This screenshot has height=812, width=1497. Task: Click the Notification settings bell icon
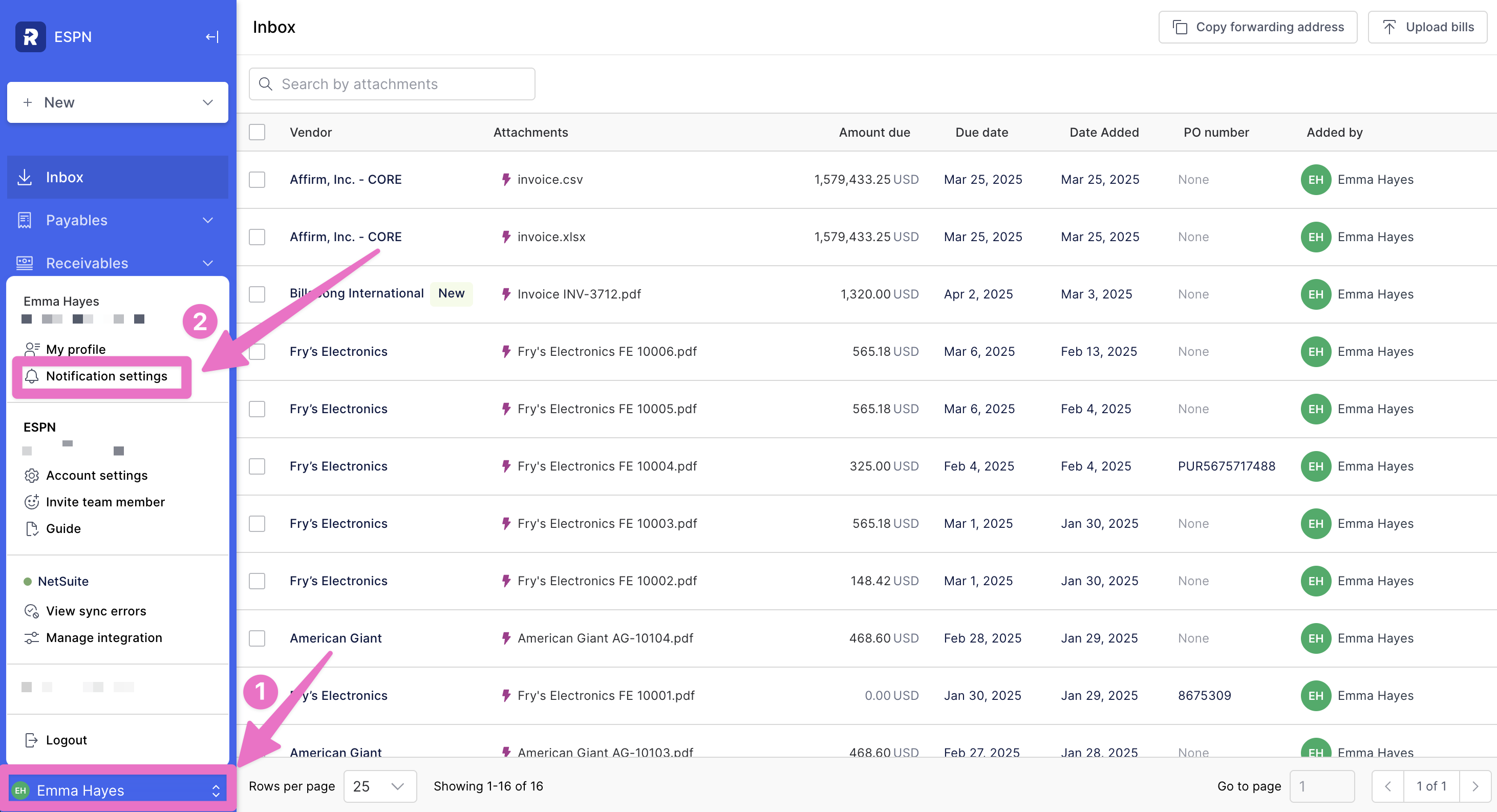click(x=32, y=376)
